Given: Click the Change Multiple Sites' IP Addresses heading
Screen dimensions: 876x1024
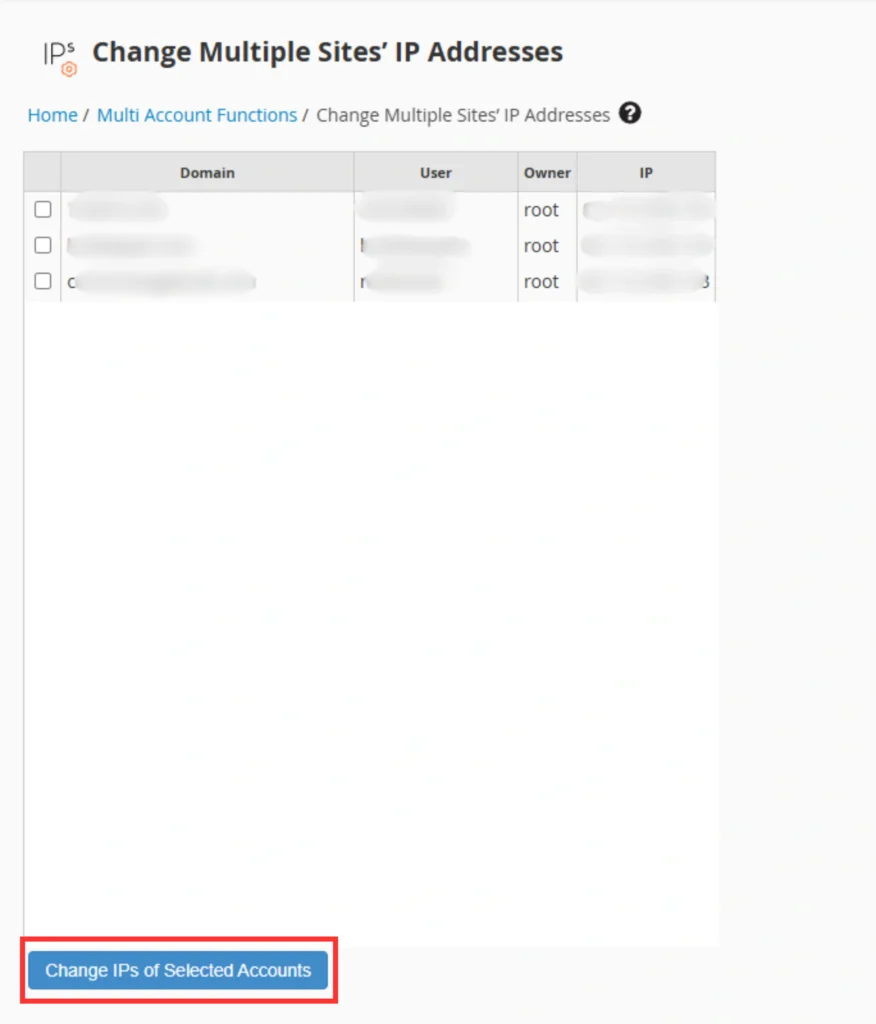Looking at the screenshot, I should pos(327,52).
